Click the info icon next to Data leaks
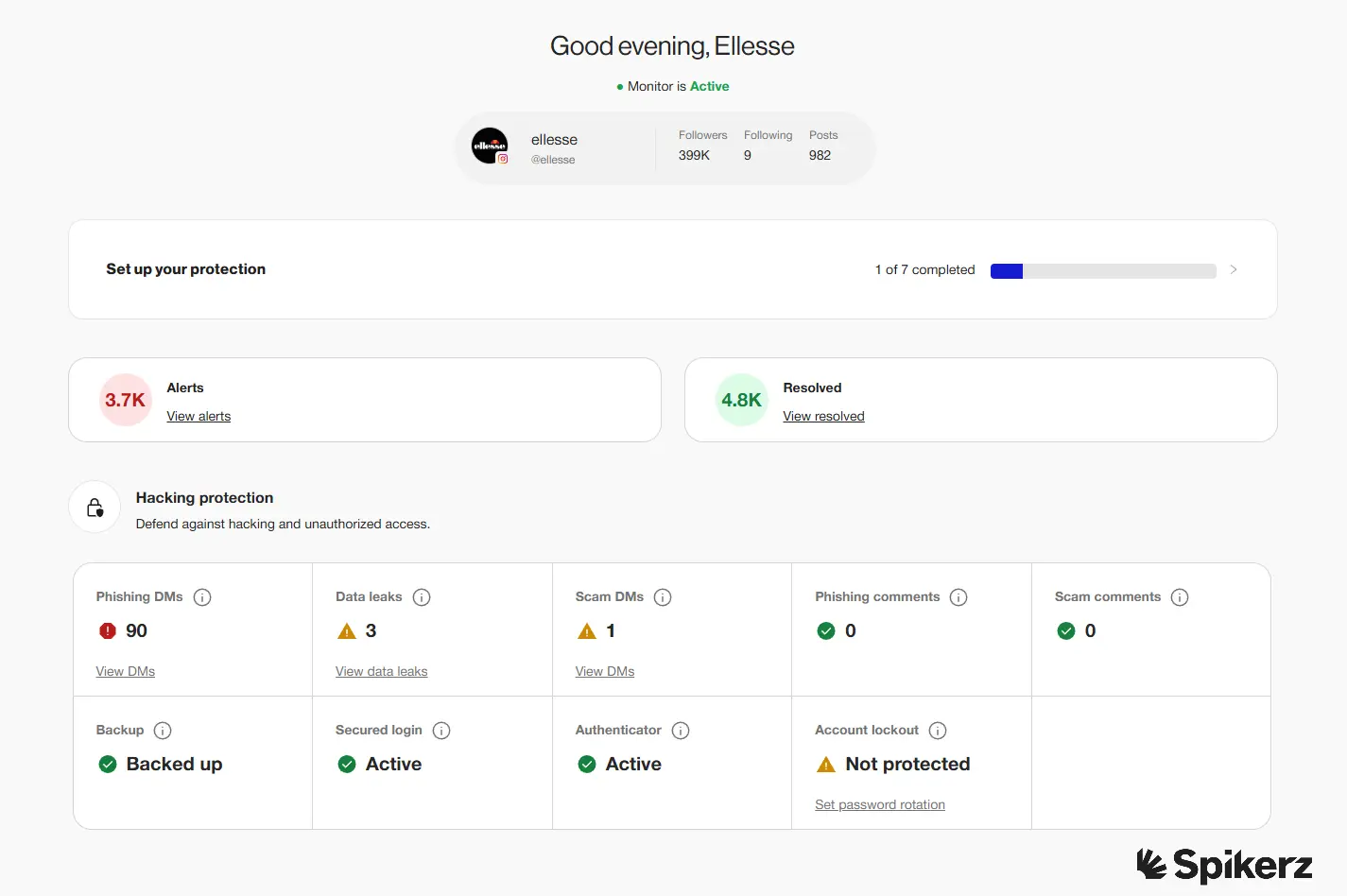 (x=422, y=597)
